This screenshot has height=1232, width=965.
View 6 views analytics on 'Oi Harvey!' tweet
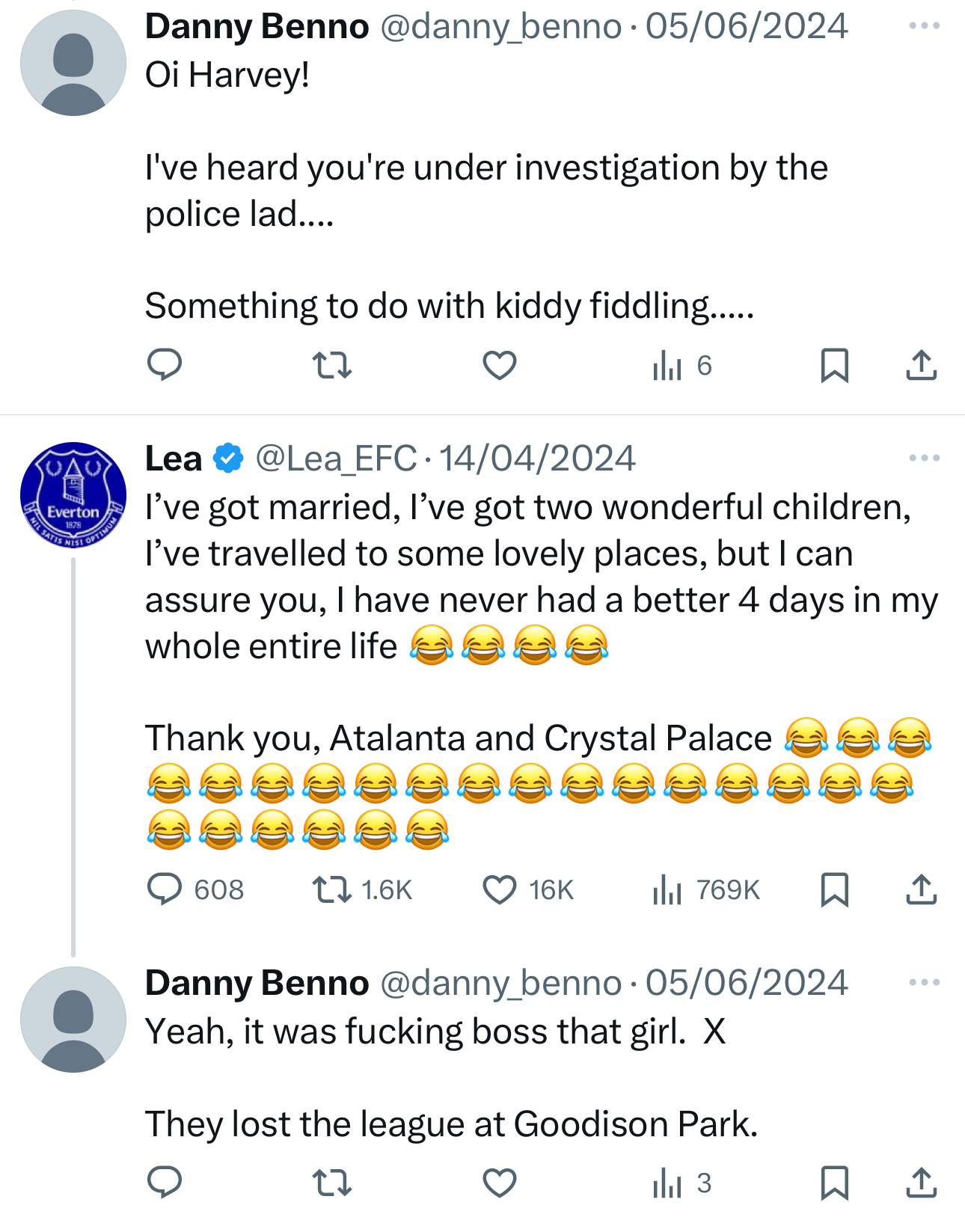click(x=682, y=366)
